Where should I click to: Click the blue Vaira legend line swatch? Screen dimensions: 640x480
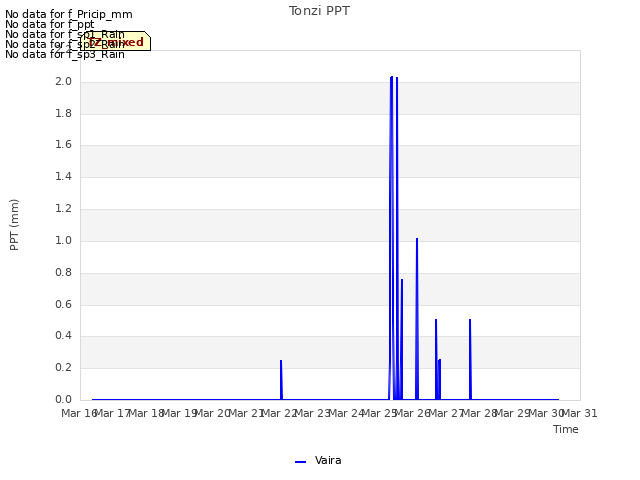(x=300, y=462)
